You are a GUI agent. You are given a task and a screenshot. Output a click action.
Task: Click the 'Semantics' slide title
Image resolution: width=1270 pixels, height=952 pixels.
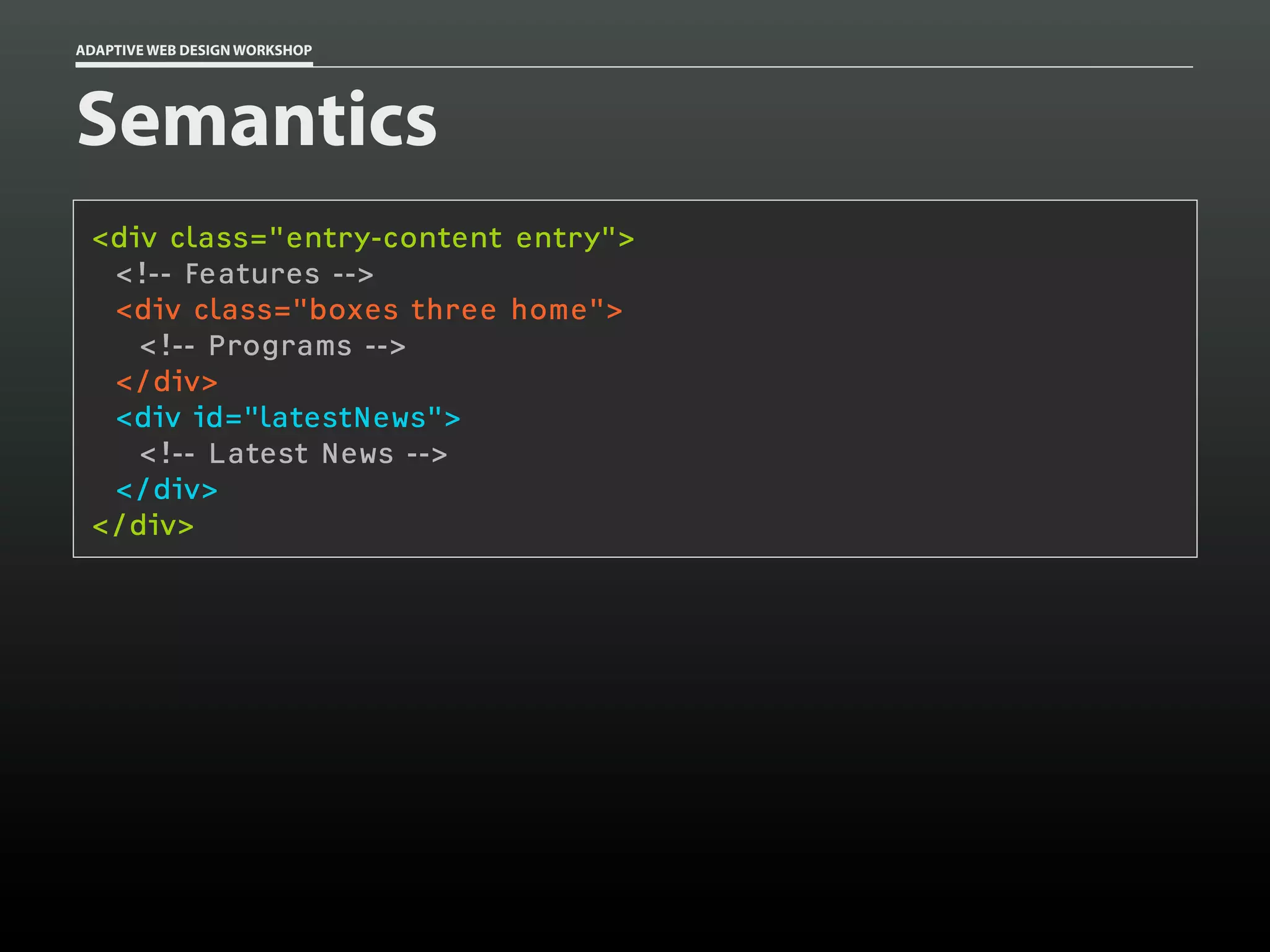click(x=257, y=118)
